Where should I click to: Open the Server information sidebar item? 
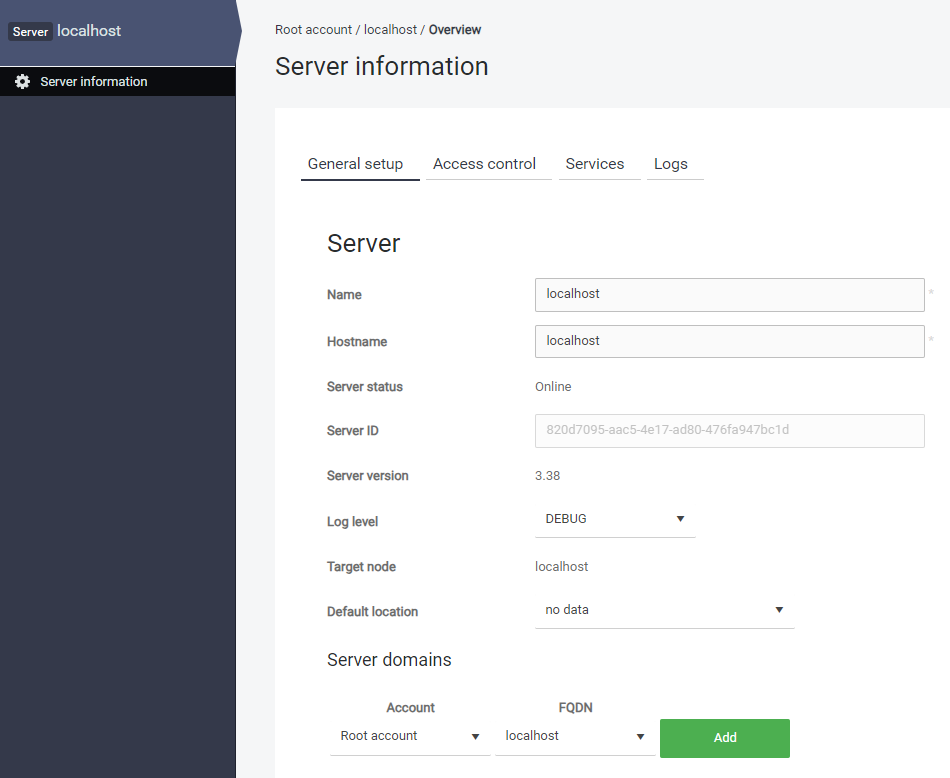pyautogui.click(x=94, y=82)
